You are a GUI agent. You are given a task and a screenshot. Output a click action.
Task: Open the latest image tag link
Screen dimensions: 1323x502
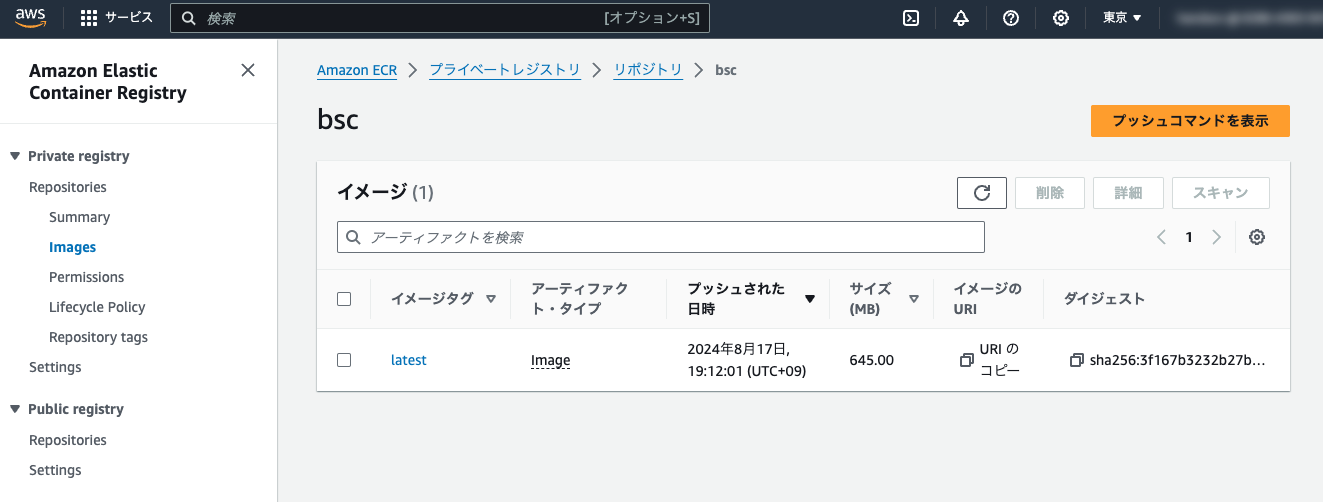tap(408, 360)
